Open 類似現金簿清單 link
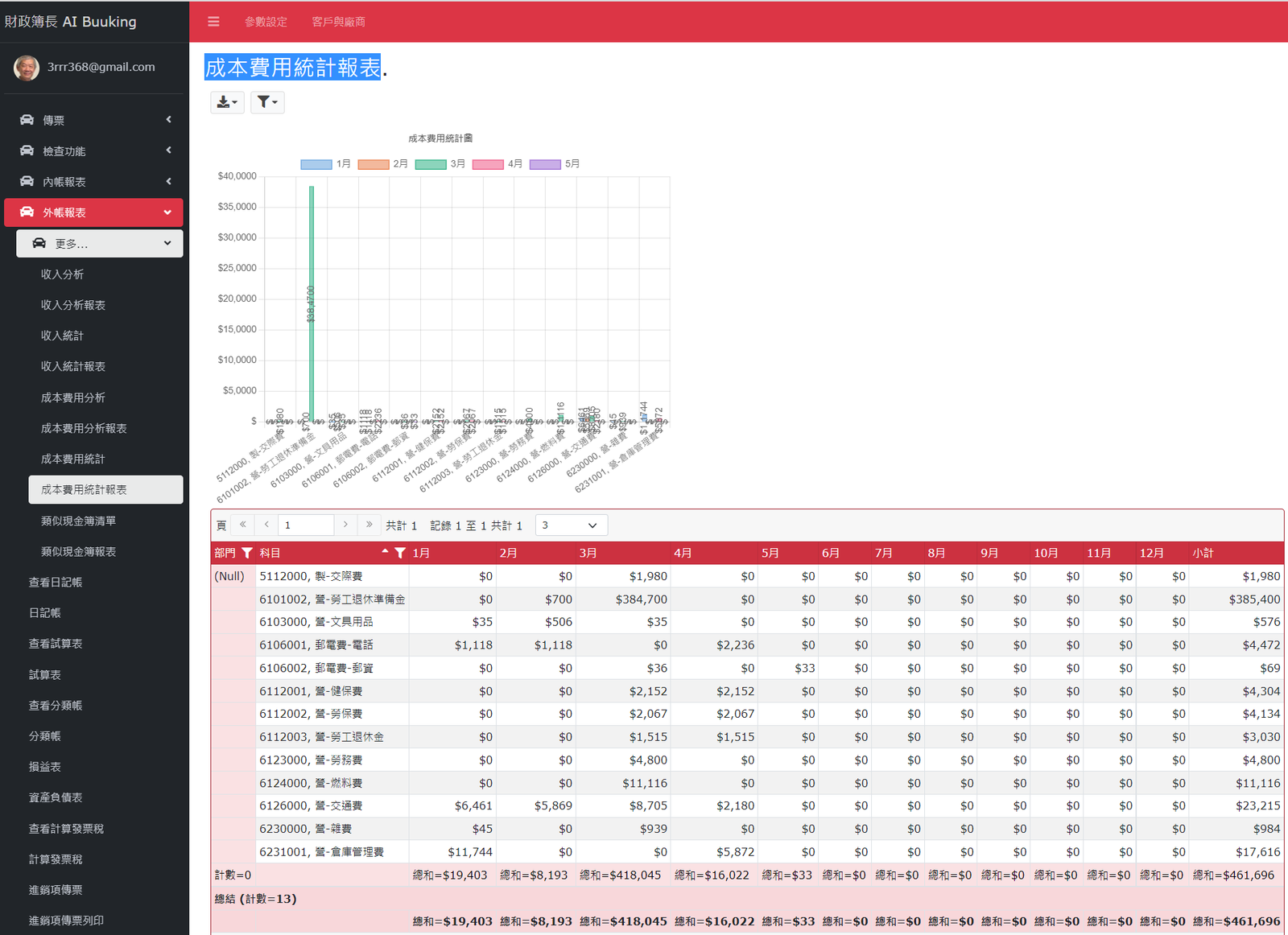Viewport: 1288px width, 935px height. pyautogui.click(x=78, y=521)
